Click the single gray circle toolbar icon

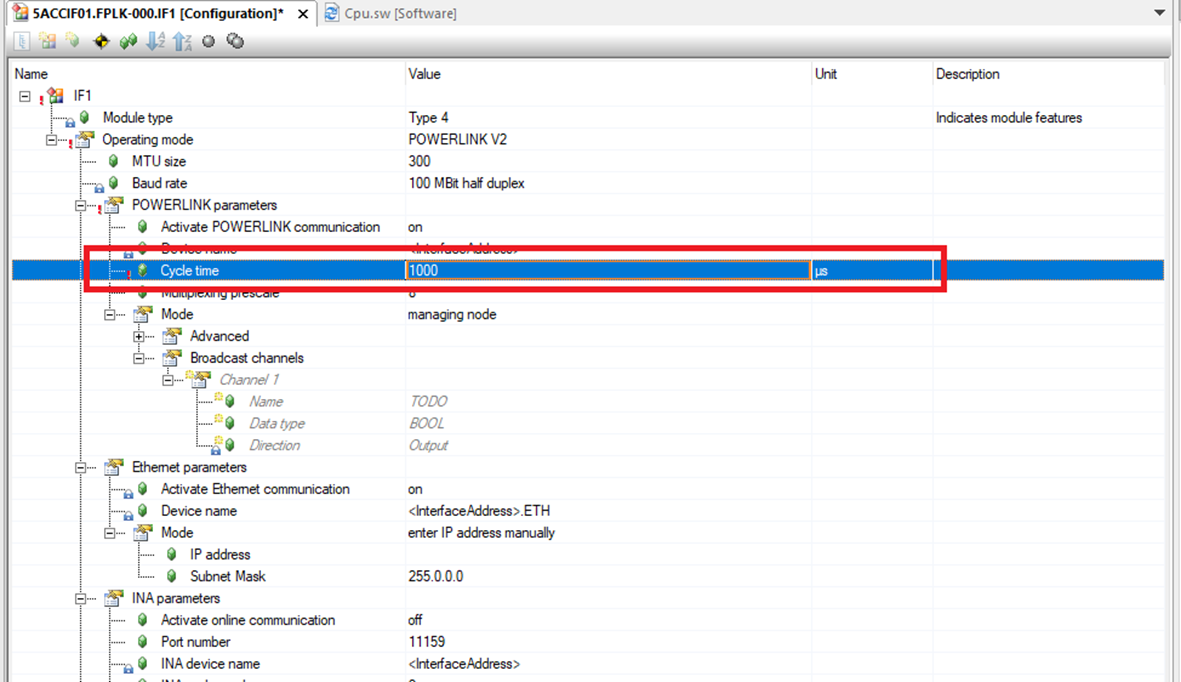tap(209, 42)
